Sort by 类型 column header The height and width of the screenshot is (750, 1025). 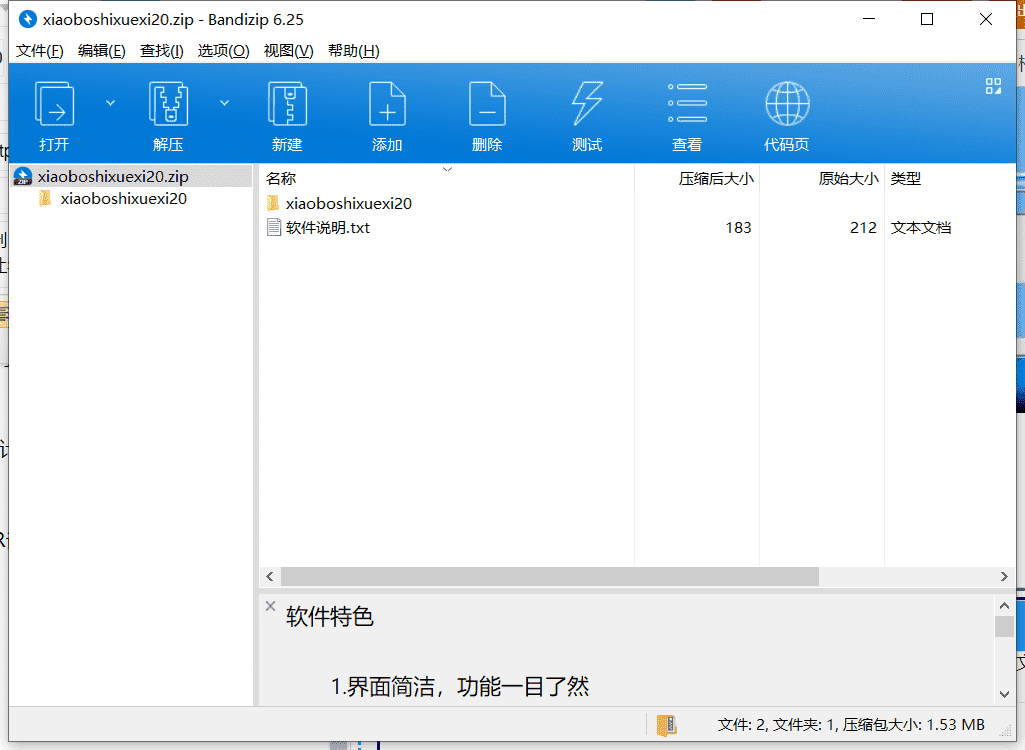click(905, 179)
